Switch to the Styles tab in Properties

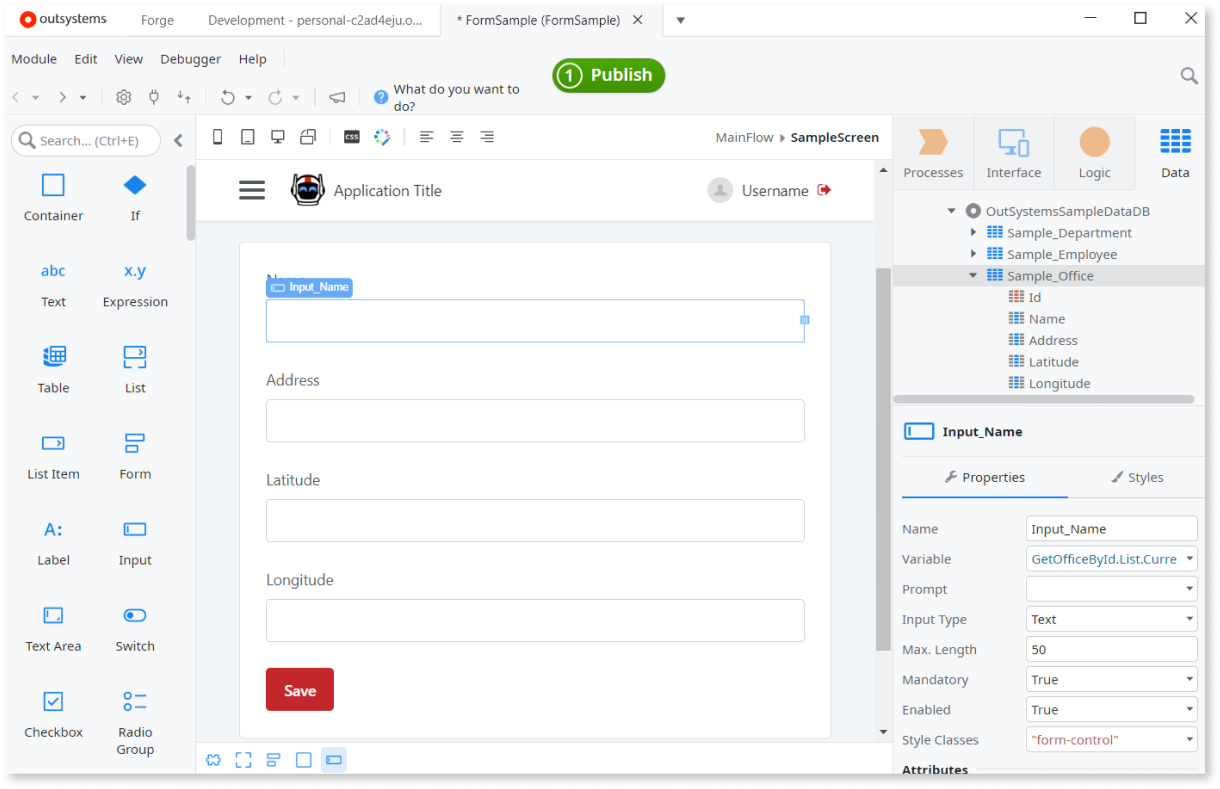coord(1137,477)
